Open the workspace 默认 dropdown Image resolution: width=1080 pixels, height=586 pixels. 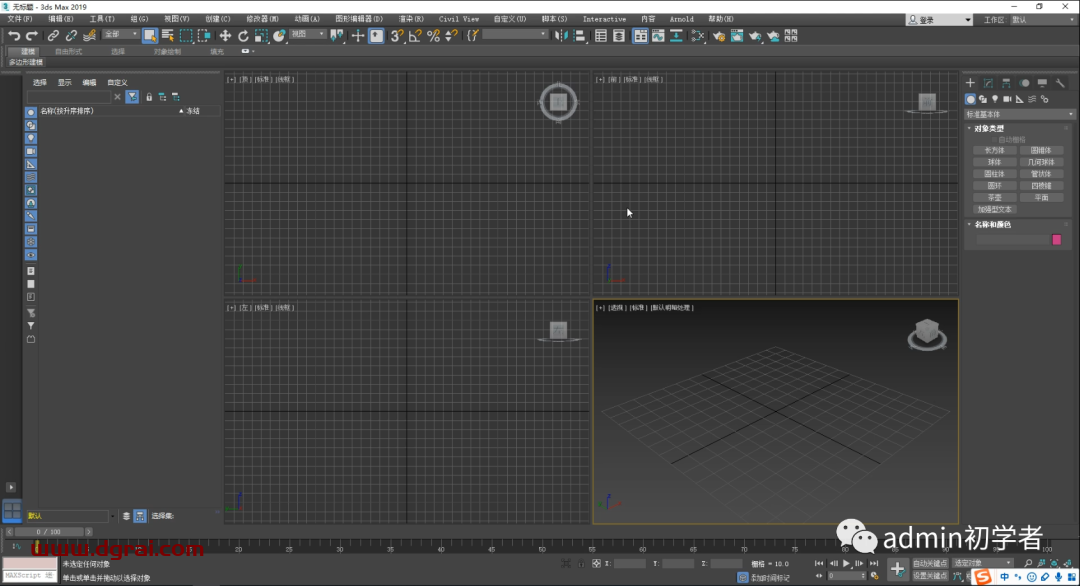[x=1043, y=20]
